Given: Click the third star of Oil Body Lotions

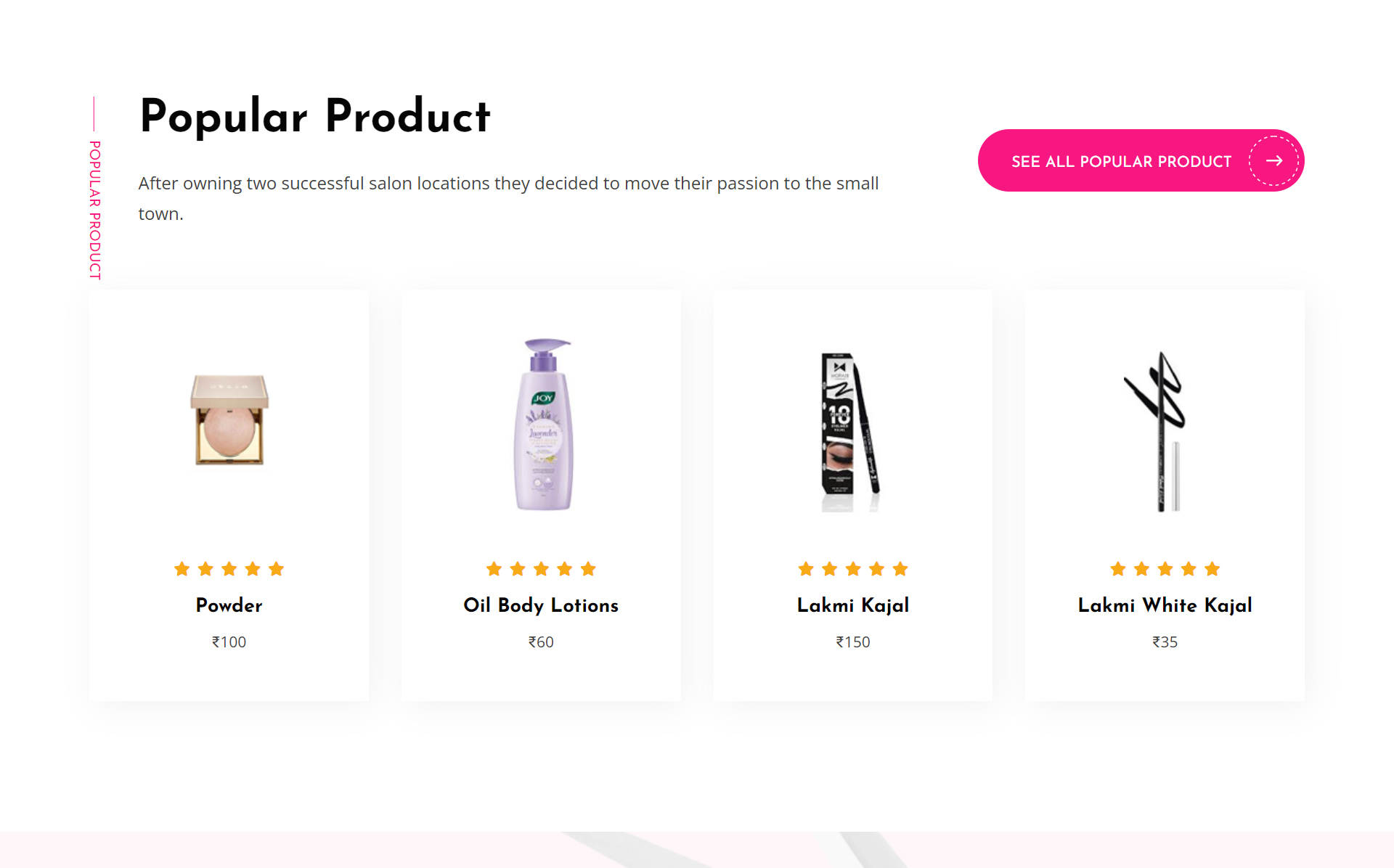Looking at the screenshot, I should click(541, 569).
